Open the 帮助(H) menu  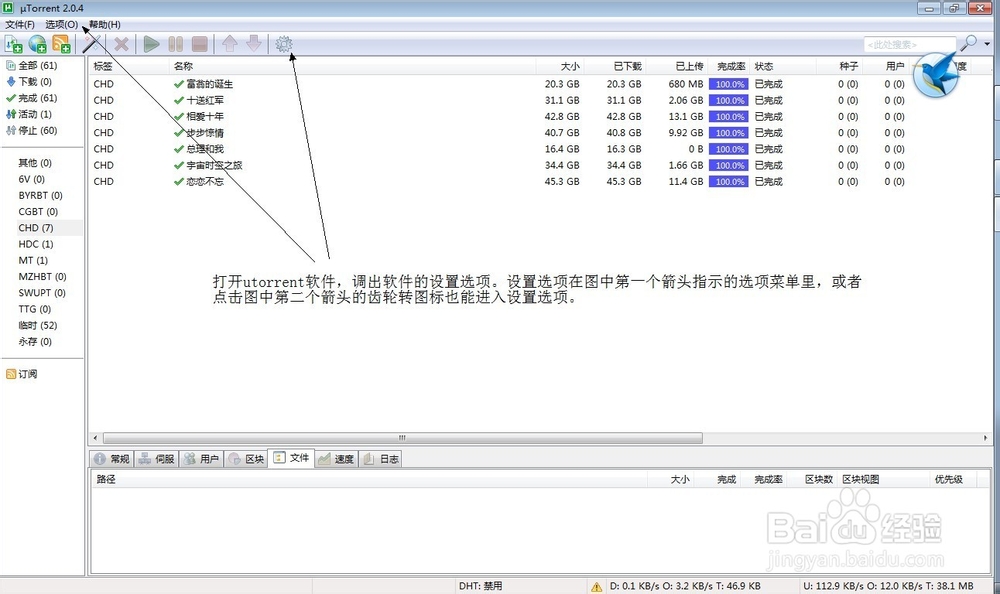(105, 24)
